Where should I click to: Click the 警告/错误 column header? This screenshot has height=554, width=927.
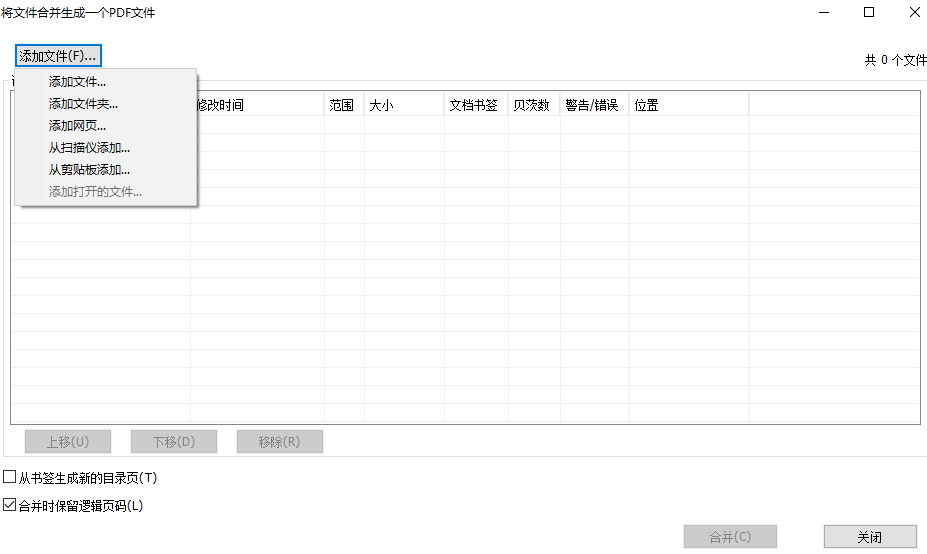pos(592,105)
